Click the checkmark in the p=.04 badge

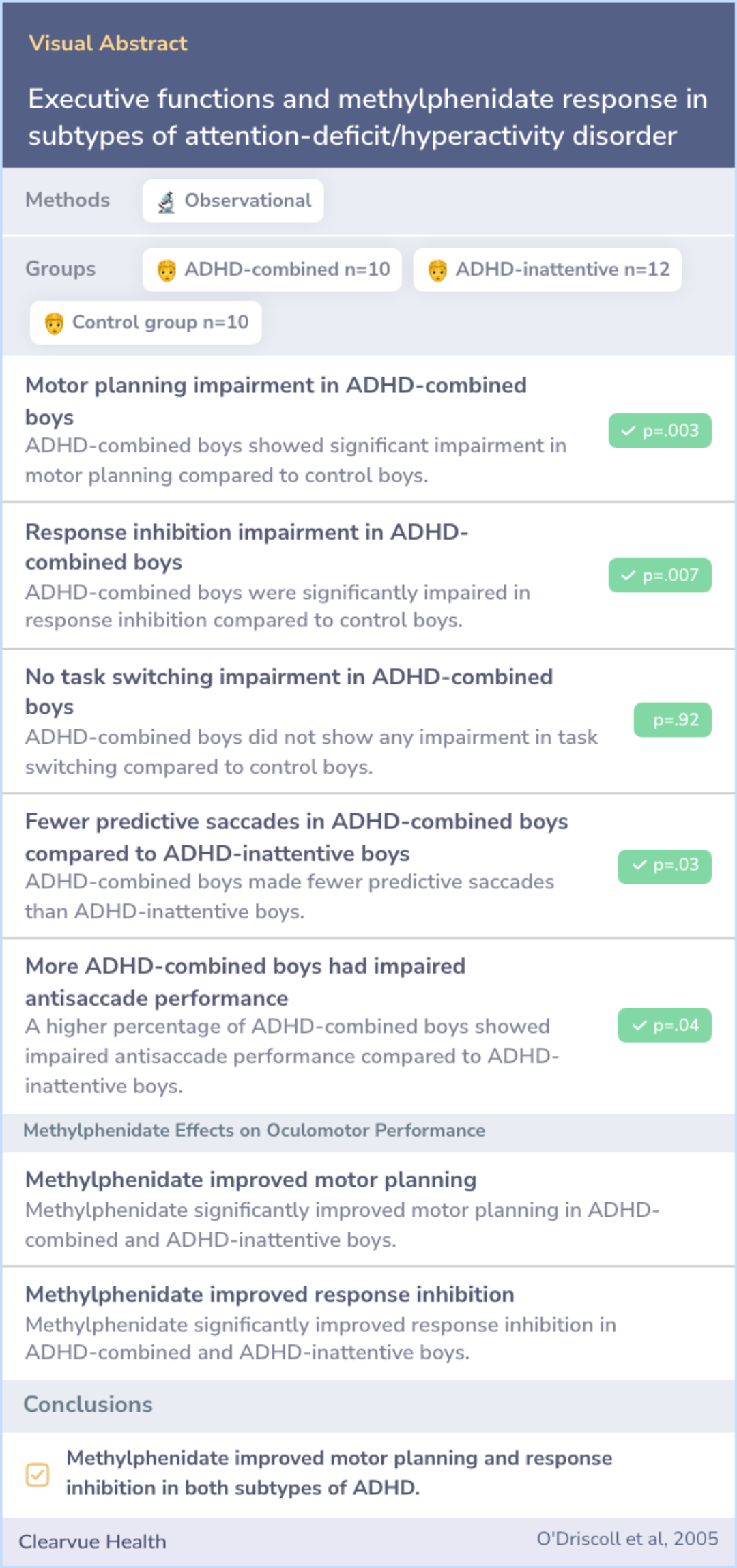coord(639,1026)
